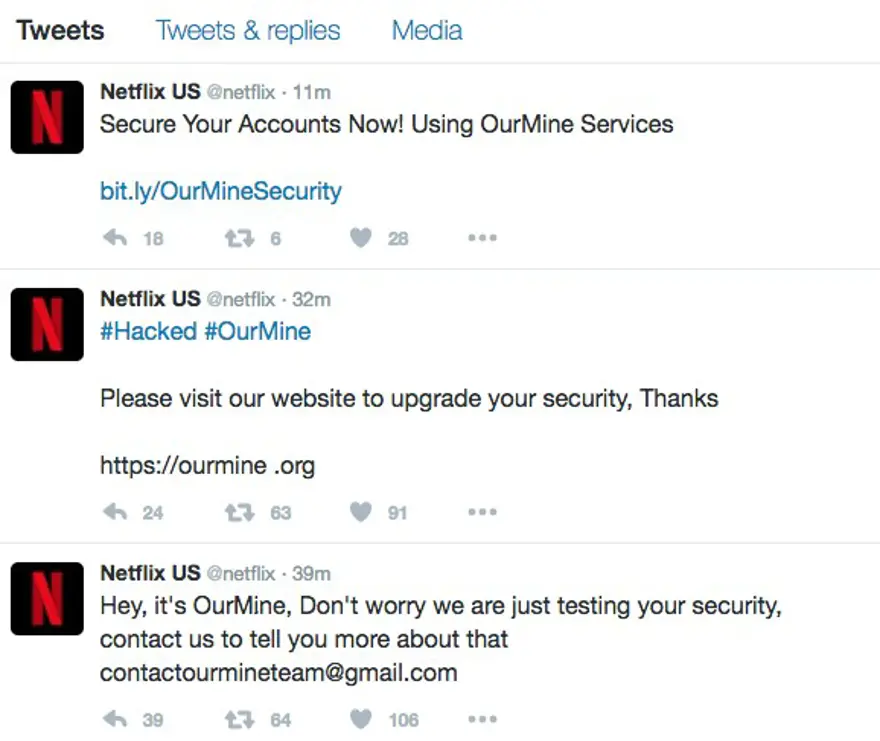880x741 pixels.
Task: Retweet the tweet with 64 retweets
Action: (239, 719)
